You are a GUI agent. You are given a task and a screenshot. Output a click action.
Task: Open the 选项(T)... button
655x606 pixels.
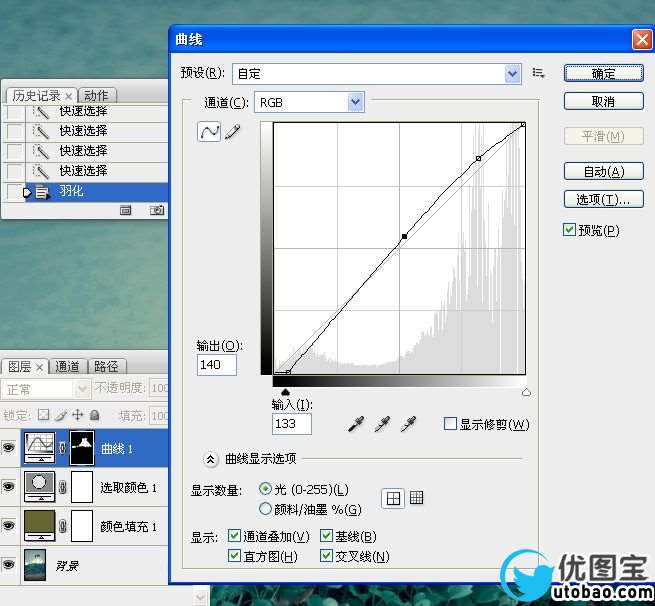tap(603, 199)
